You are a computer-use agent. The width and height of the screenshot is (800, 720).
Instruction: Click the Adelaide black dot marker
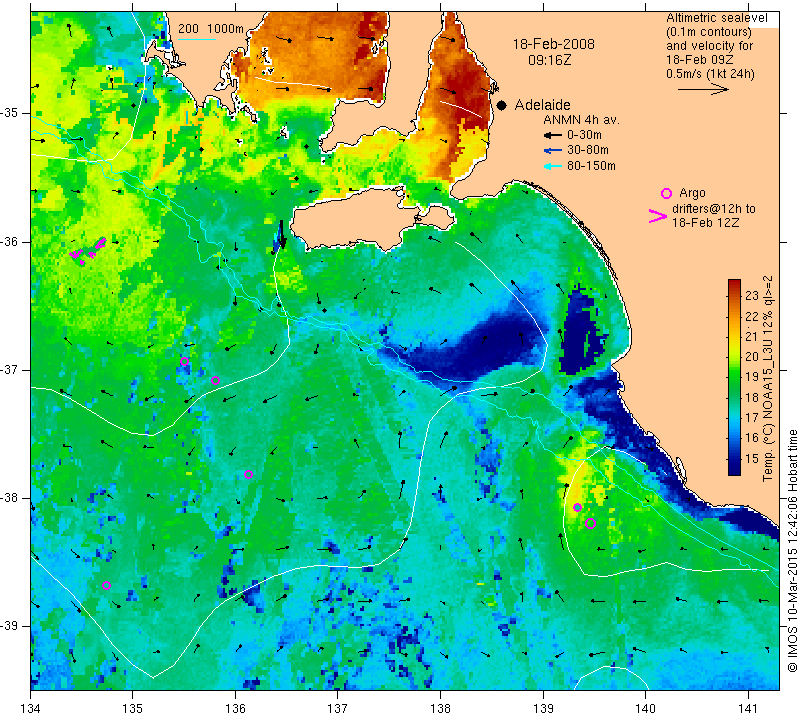(502, 105)
